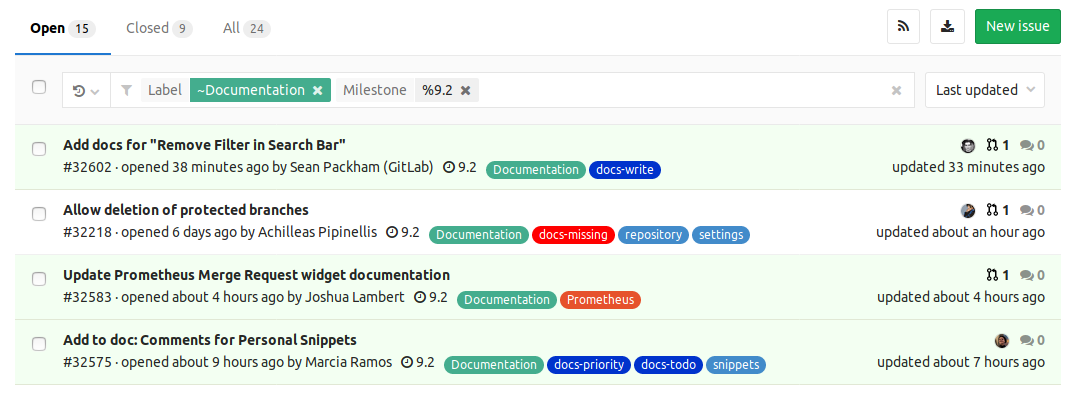Switch to the Closed issues tab
Viewport: 1073px width, 397px height.
159,28
